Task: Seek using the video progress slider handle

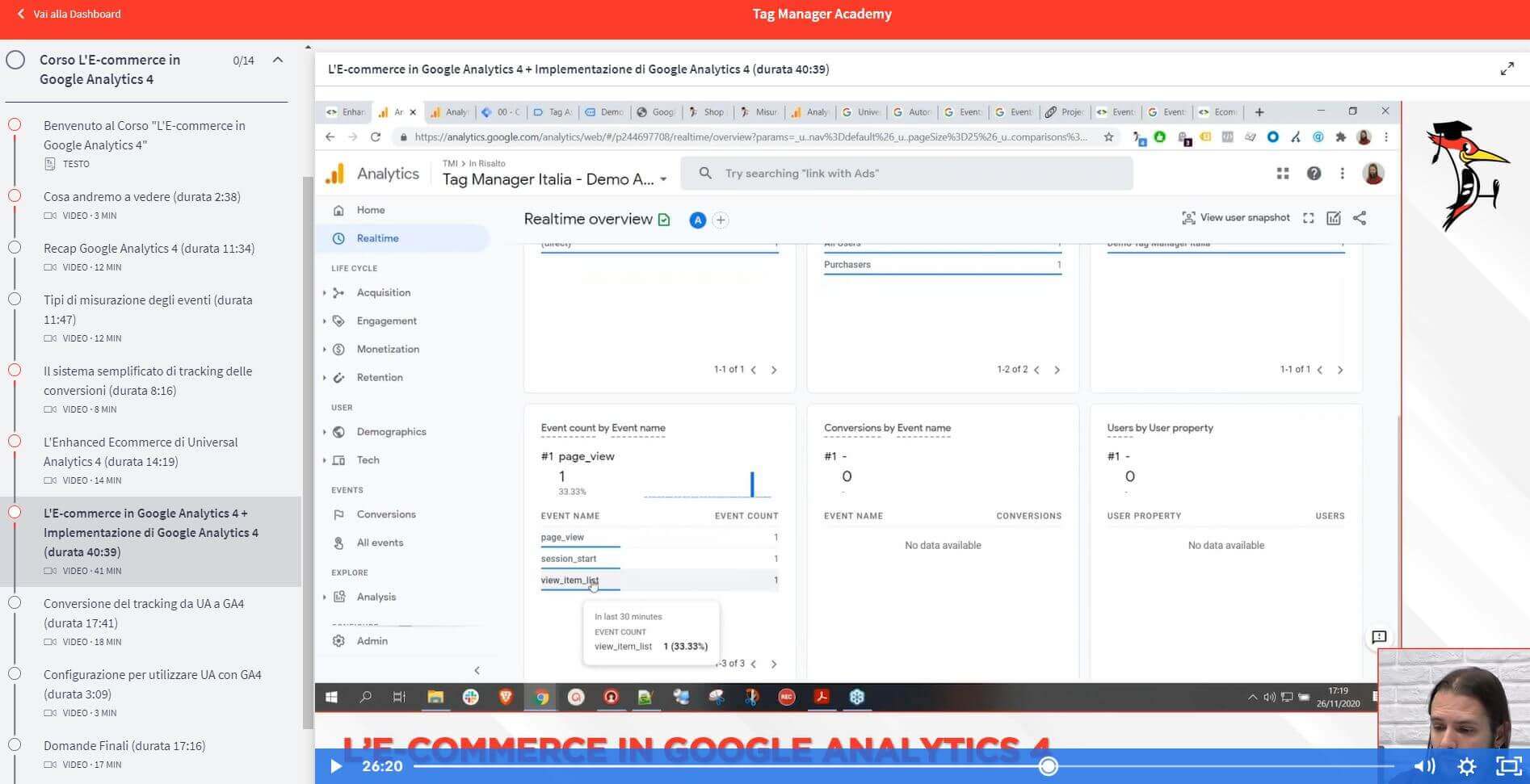Action: [x=1048, y=766]
